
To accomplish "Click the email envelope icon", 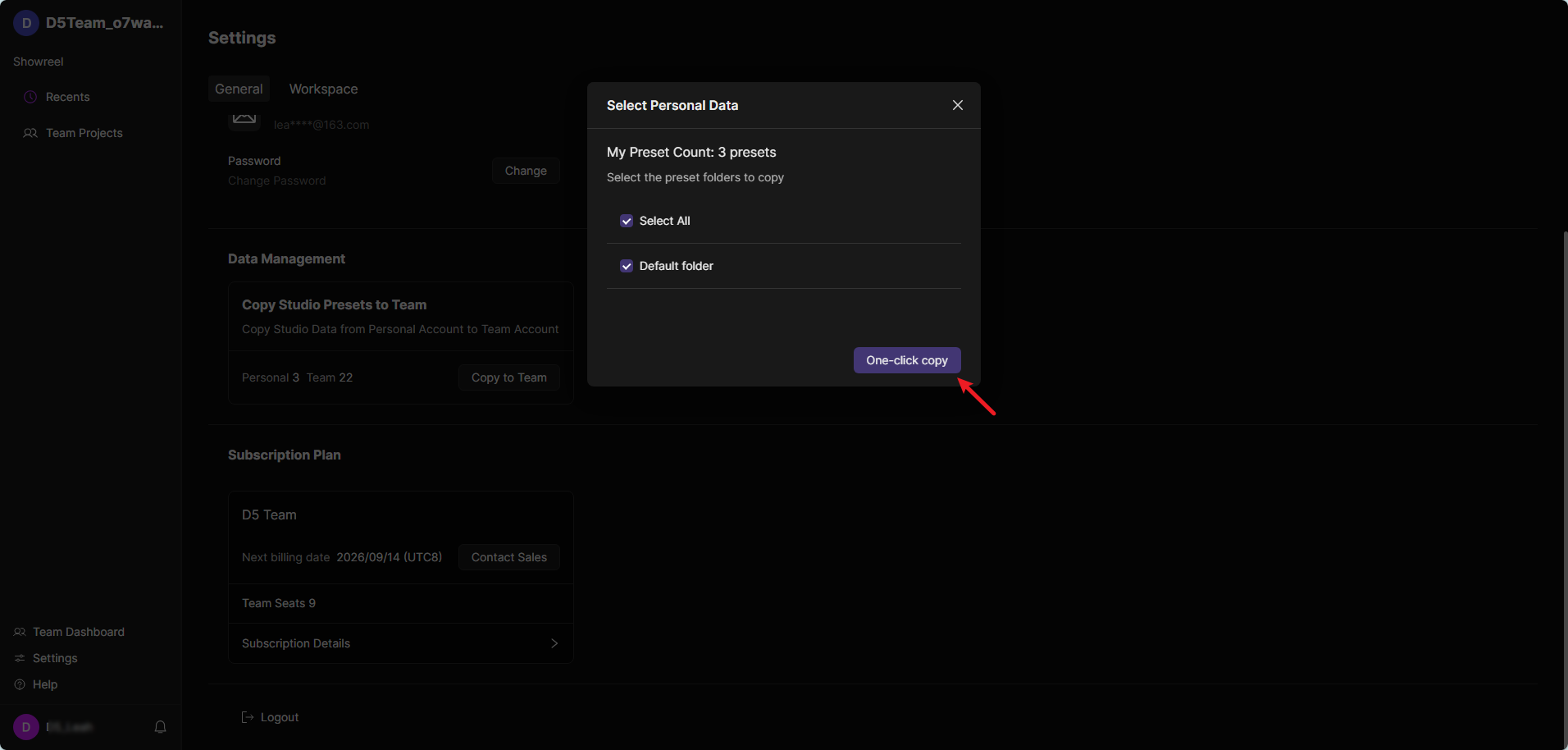I will (x=244, y=120).
